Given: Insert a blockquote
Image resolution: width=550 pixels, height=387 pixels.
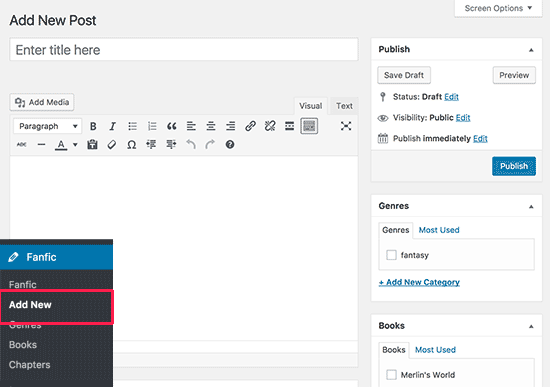Looking at the screenshot, I should click(x=172, y=126).
